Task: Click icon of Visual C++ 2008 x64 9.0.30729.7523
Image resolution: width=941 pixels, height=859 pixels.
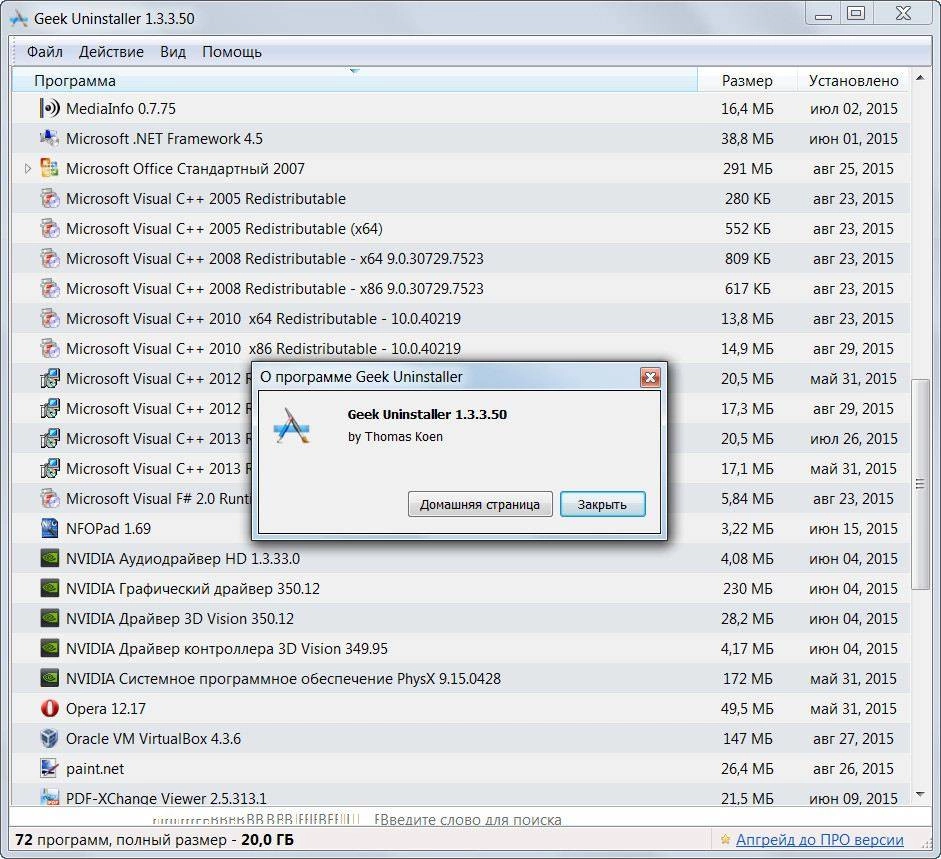Action: coord(50,259)
